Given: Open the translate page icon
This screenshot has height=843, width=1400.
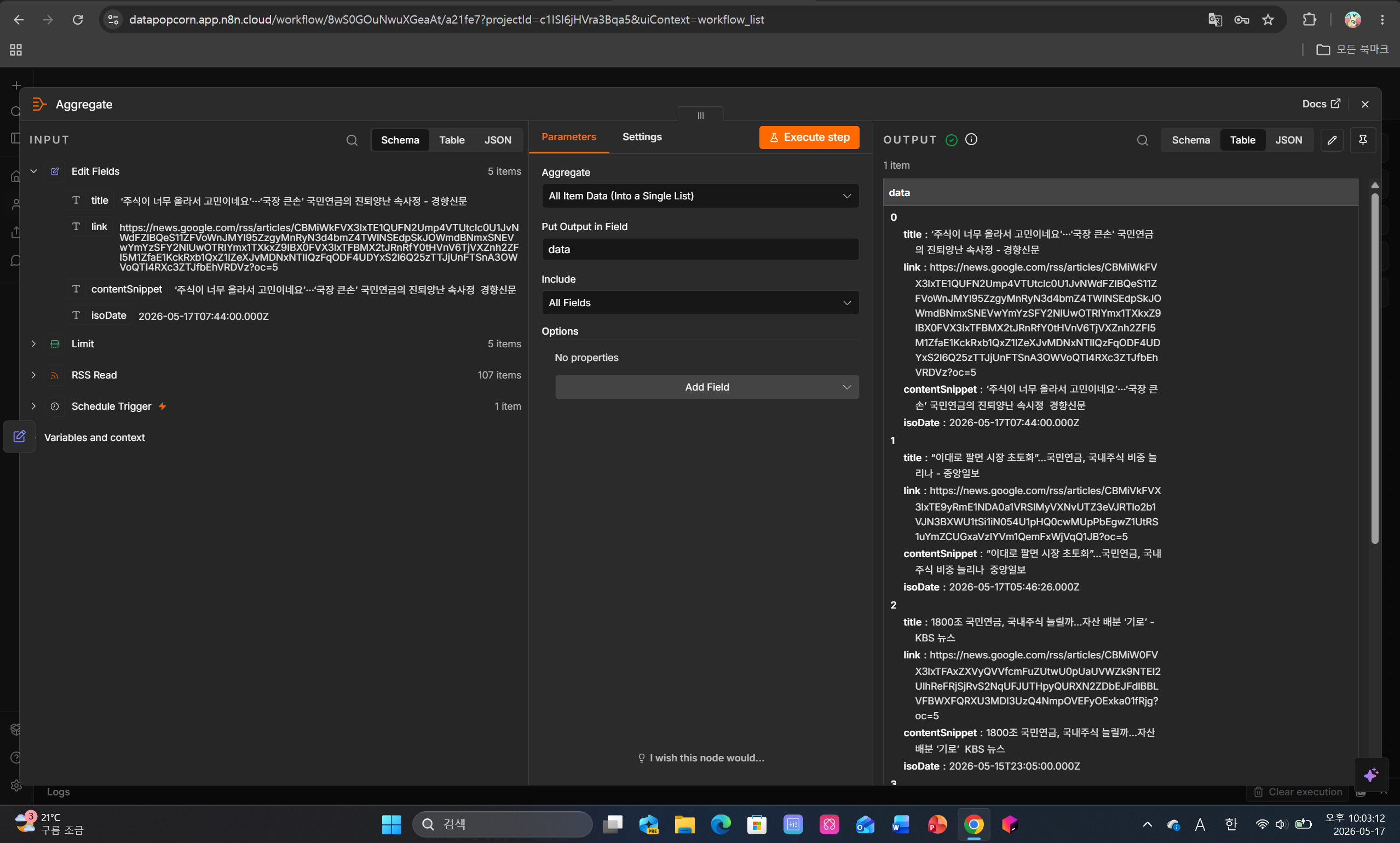Looking at the screenshot, I should (x=1214, y=19).
